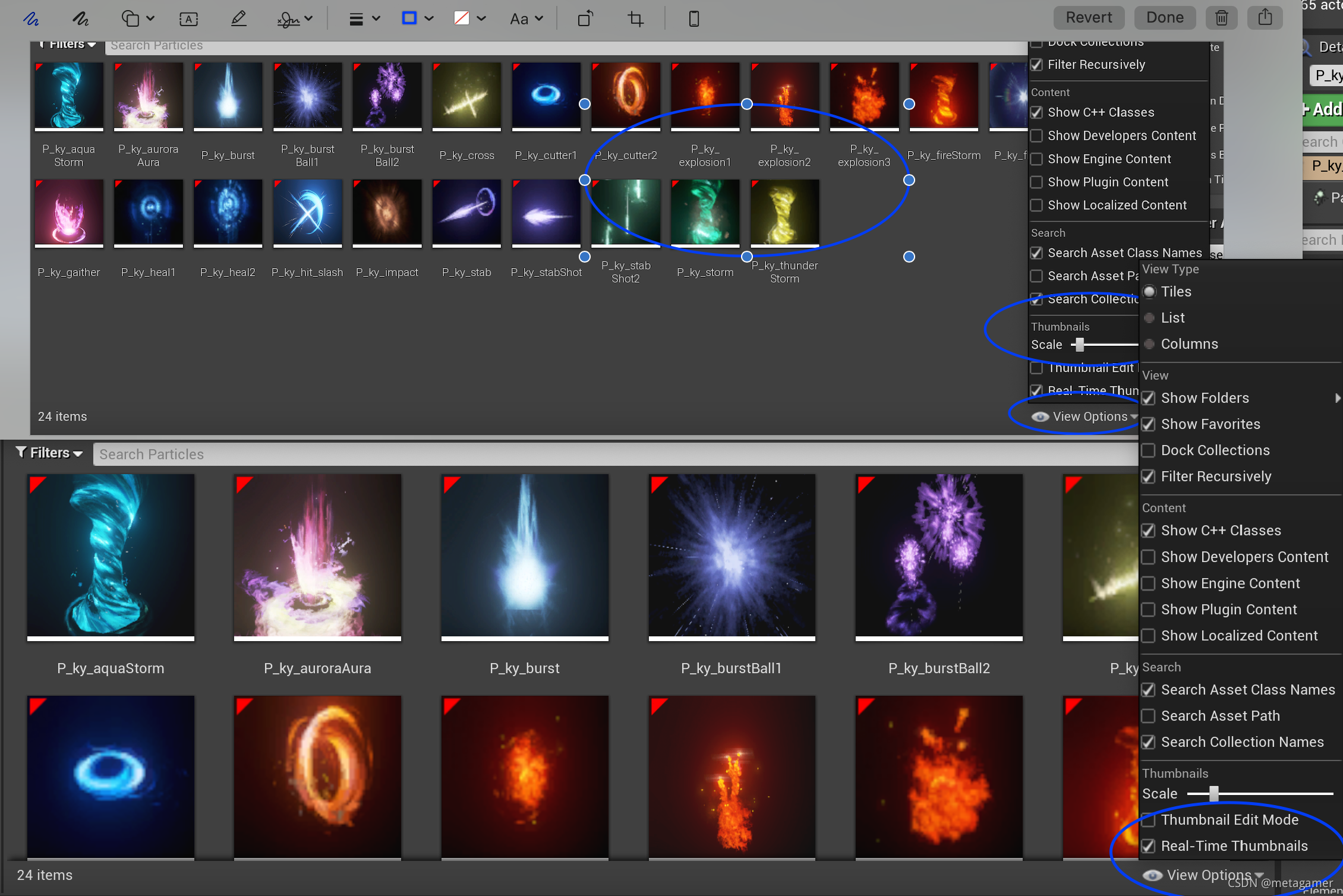Click the Share icon in toolbar

pos(1265,18)
